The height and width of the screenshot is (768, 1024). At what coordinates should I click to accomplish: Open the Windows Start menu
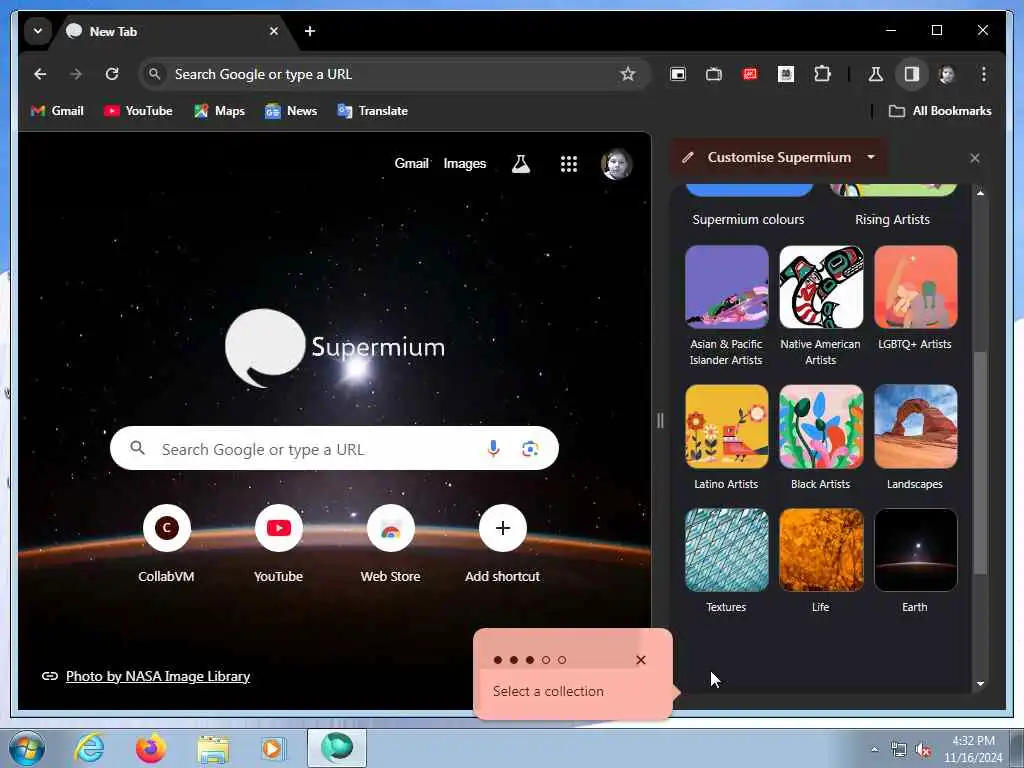27,748
